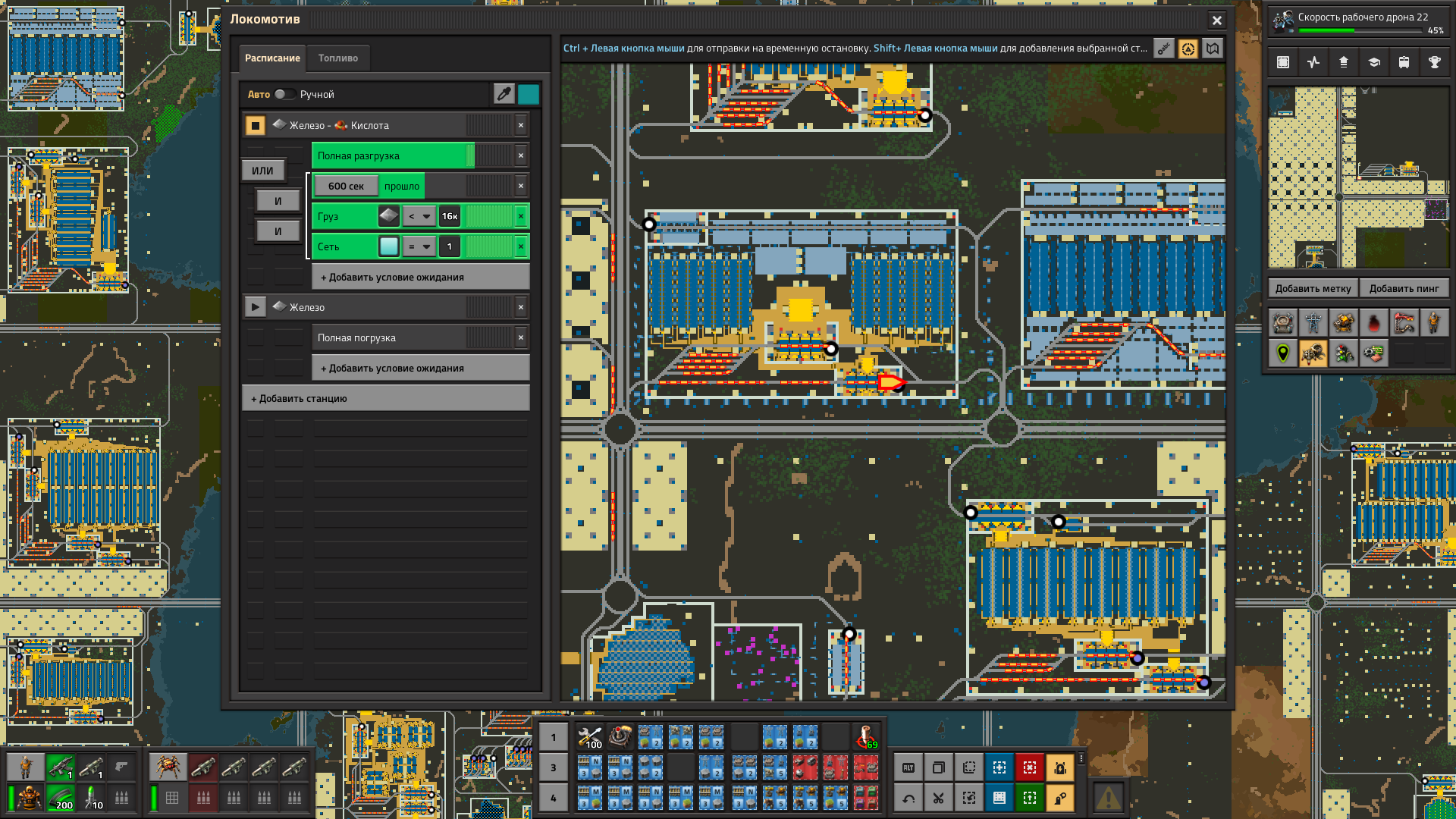Pick the train color with the eyedropper
Screen dimensions: 1456x819
point(504,94)
